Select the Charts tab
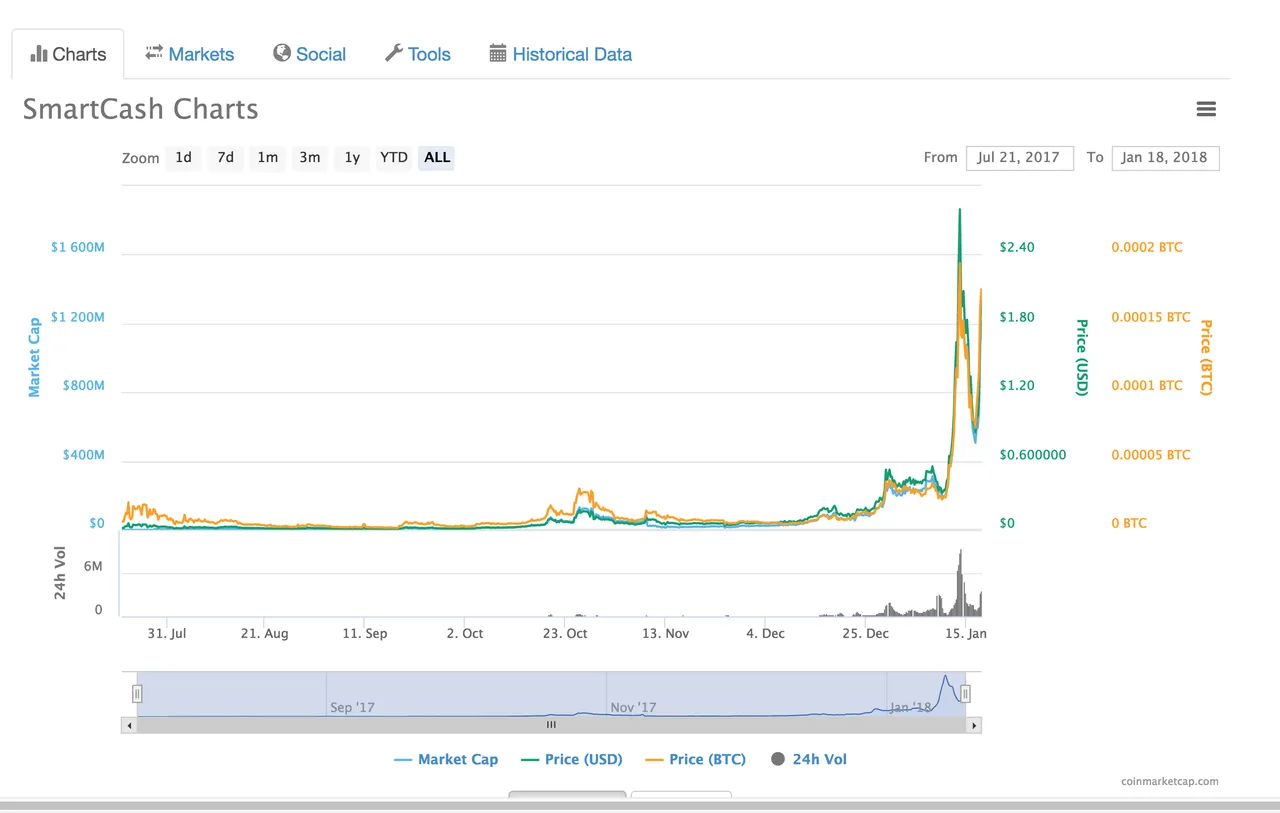Image resolution: width=1280 pixels, height=813 pixels. [x=68, y=54]
